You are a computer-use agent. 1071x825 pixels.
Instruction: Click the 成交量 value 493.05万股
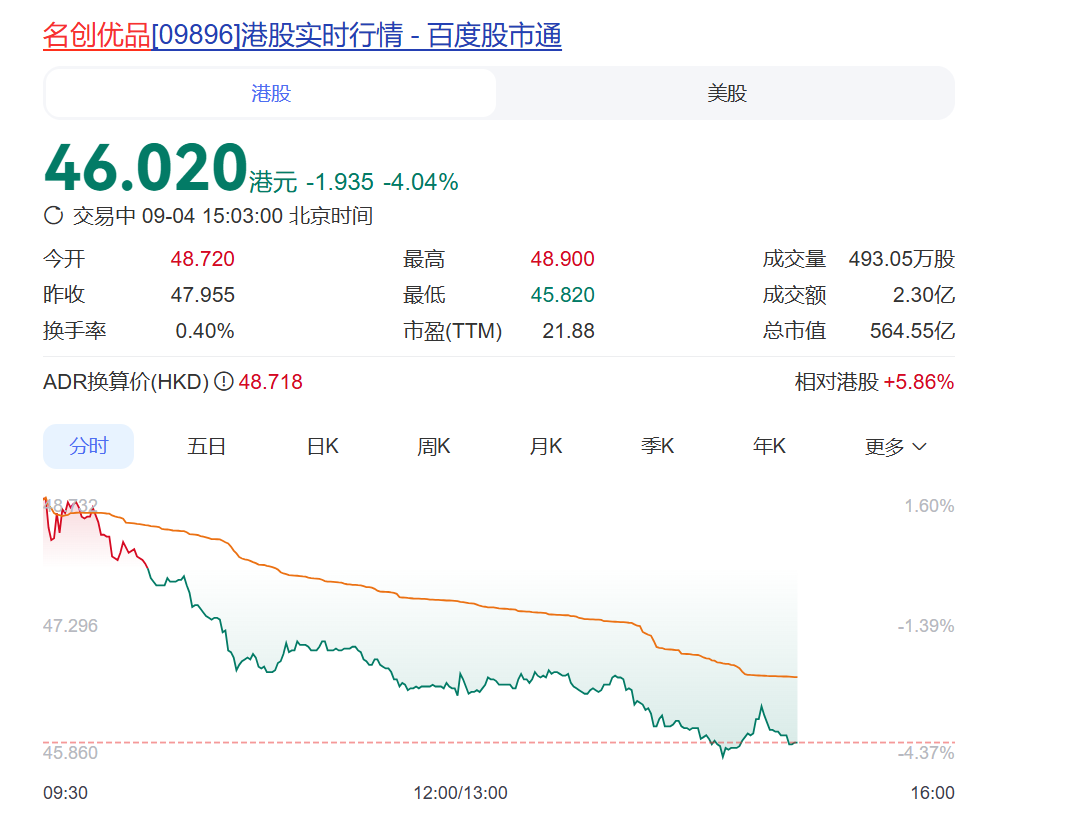click(902, 259)
